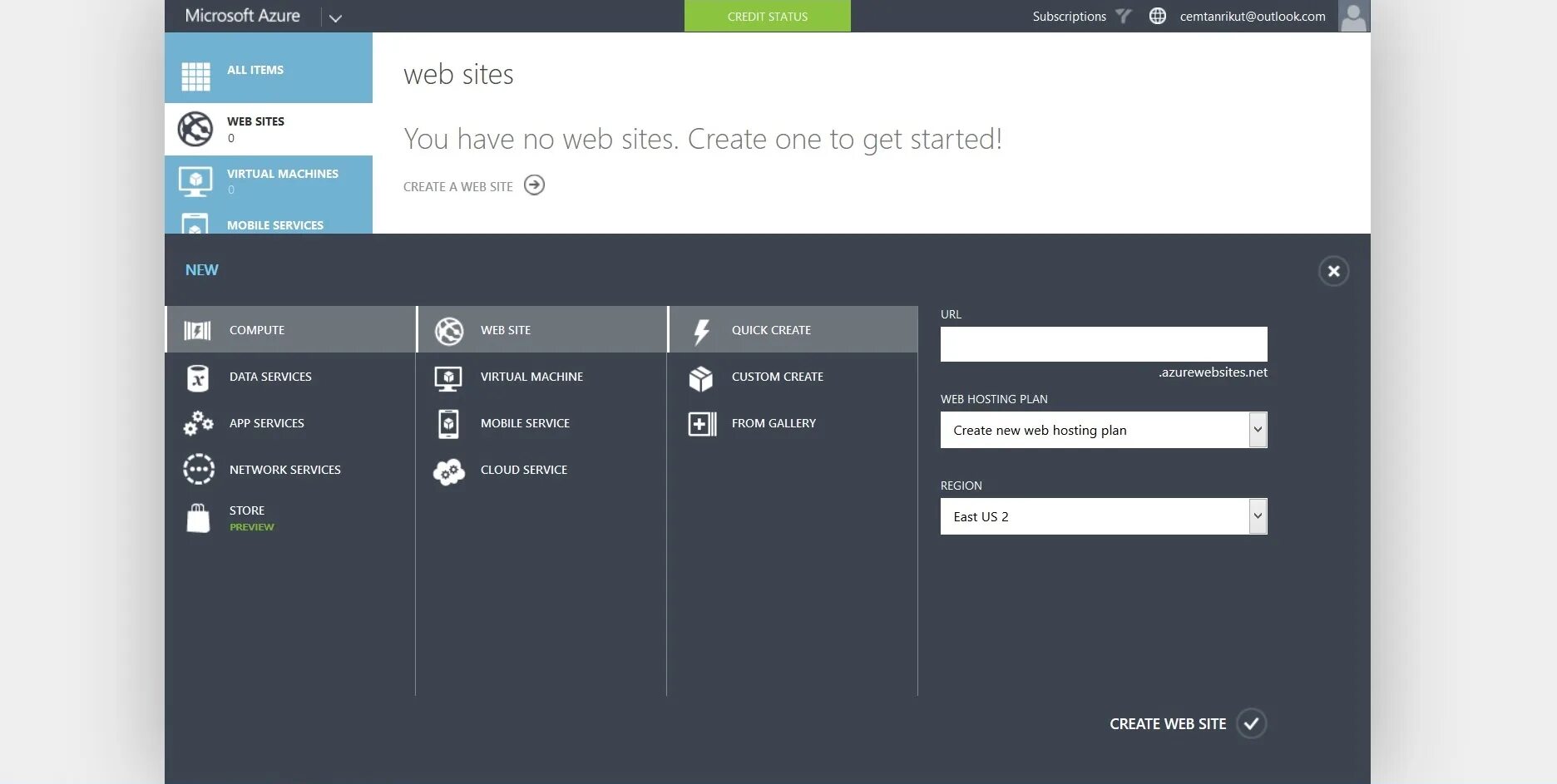The height and width of the screenshot is (784, 1557).
Task: Select the All Items sidebar label
Action: pyautogui.click(x=255, y=70)
